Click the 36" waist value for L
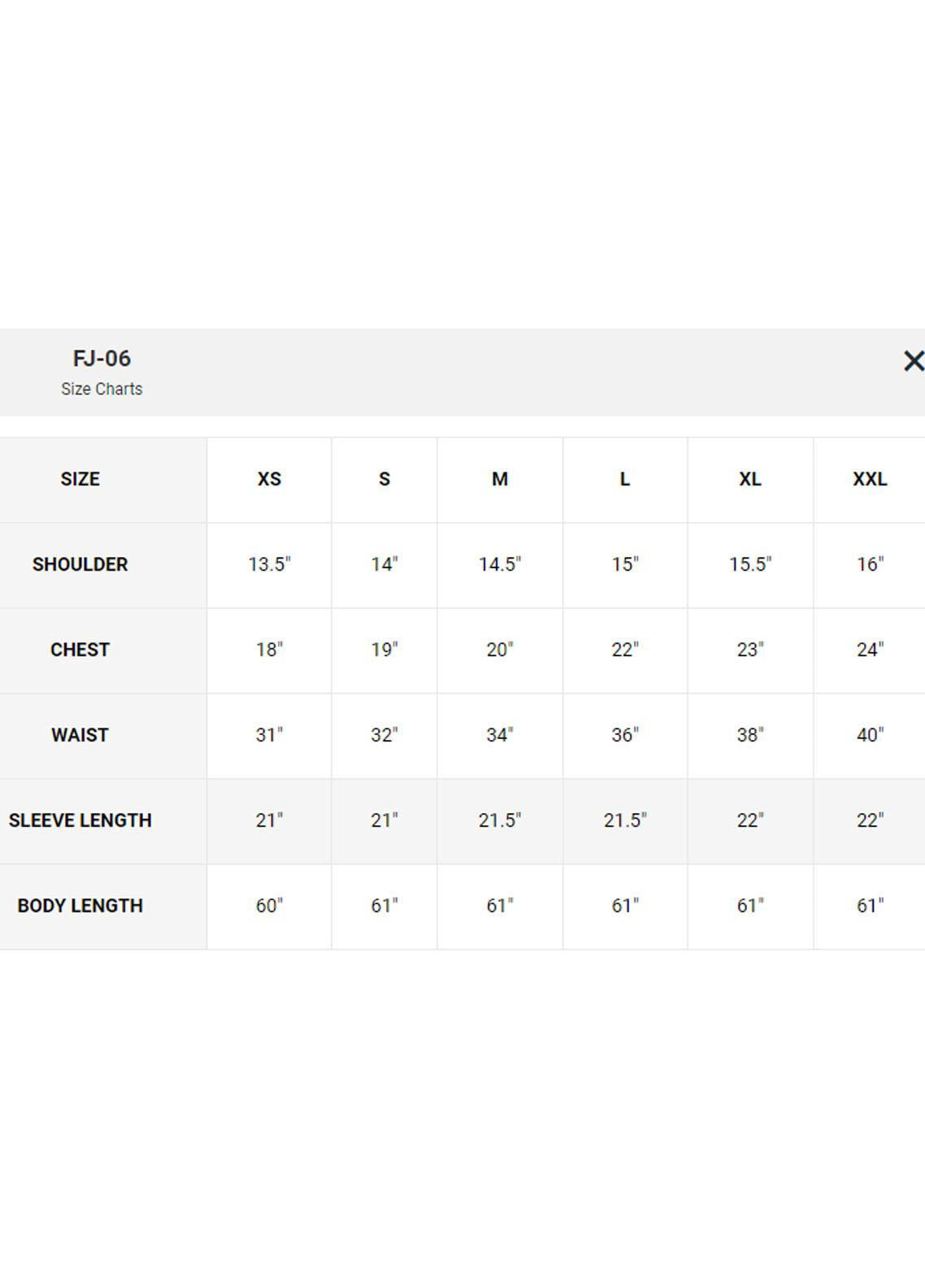Image resolution: width=925 pixels, height=1288 pixels. pyautogui.click(x=625, y=735)
